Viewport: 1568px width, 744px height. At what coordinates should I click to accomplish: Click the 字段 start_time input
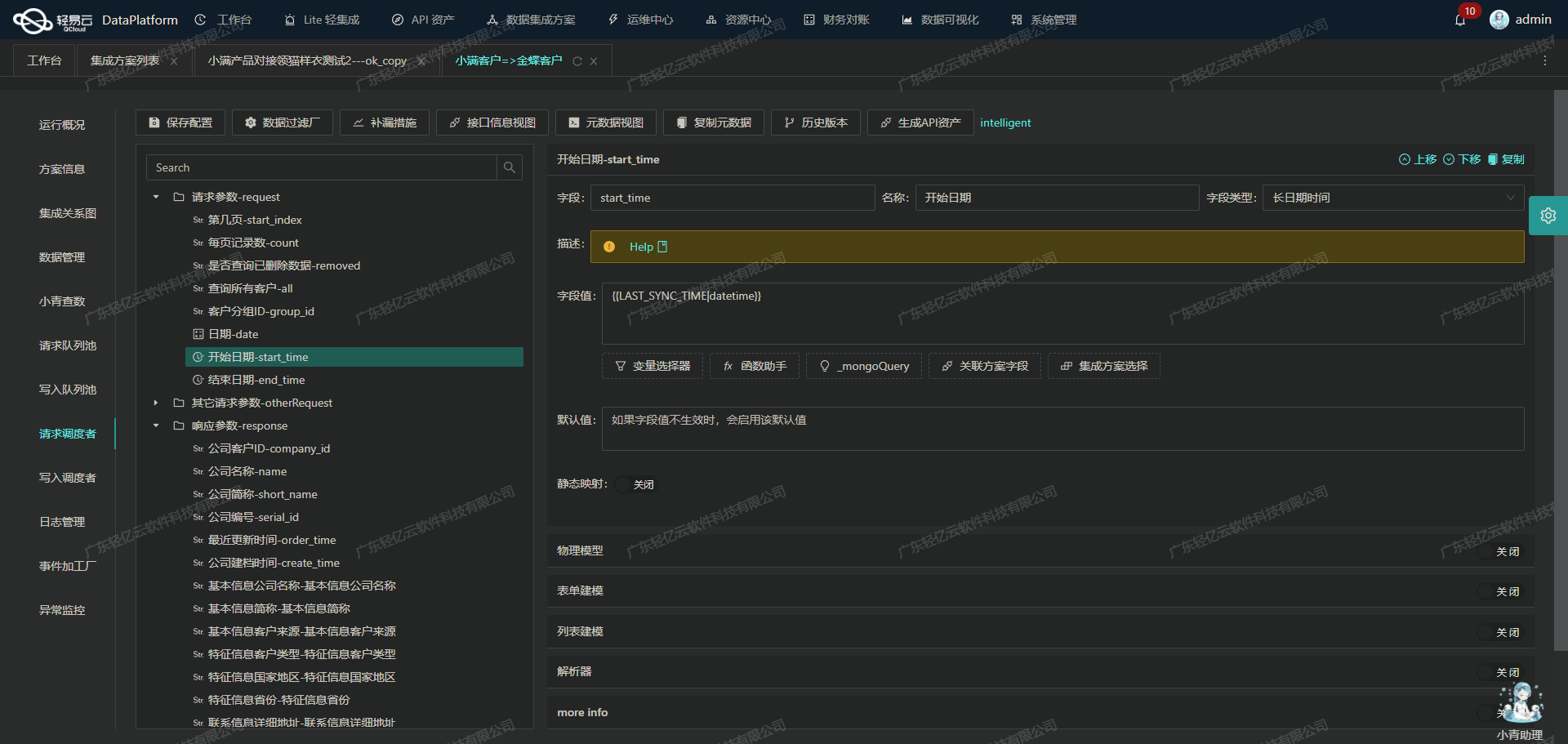click(733, 198)
